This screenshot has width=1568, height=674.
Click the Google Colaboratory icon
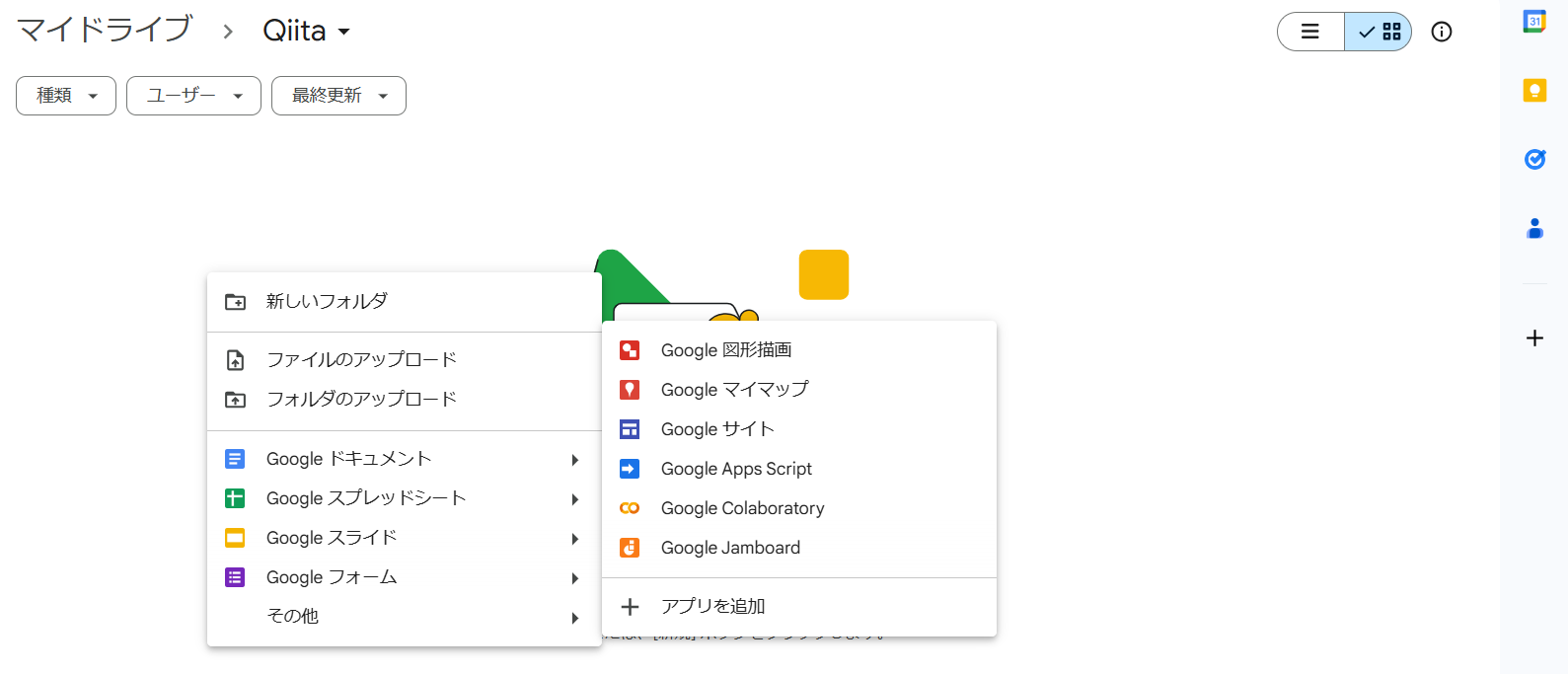click(x=630, y=508)
